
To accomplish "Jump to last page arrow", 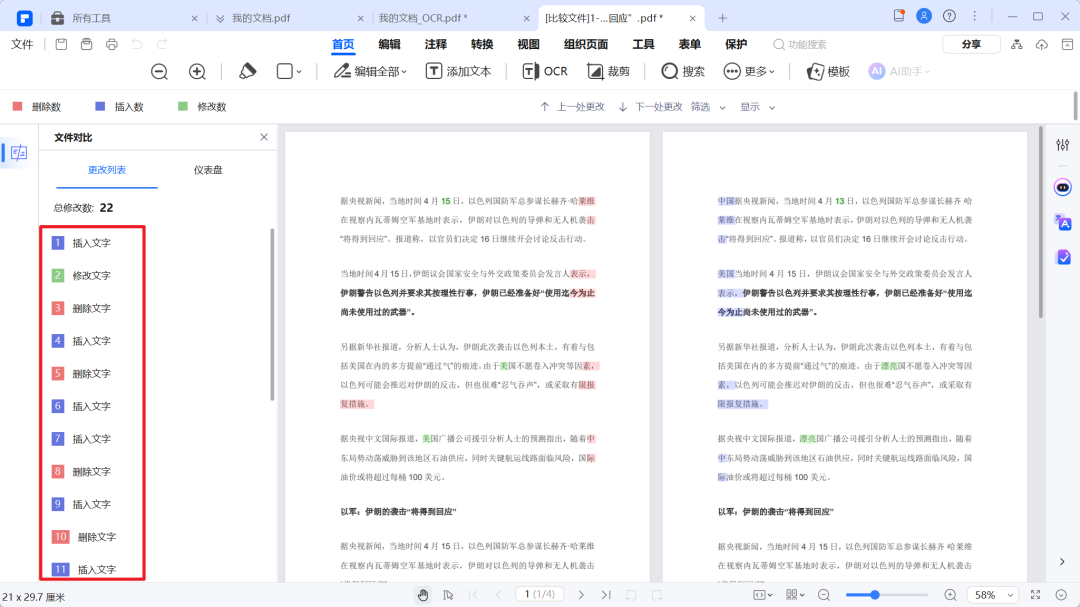I will [606, 595].
